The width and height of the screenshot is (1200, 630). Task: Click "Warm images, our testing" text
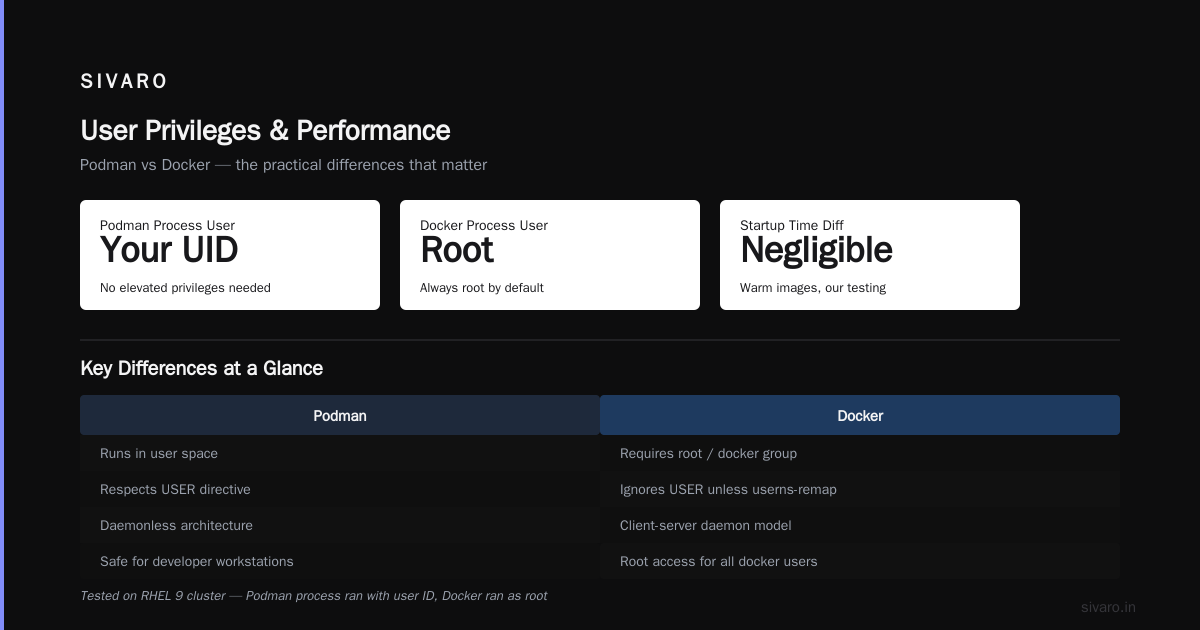(813, 288)
